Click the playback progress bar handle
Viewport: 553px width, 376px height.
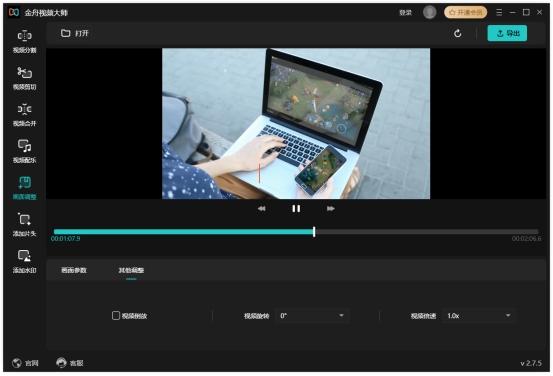(314, 232)
